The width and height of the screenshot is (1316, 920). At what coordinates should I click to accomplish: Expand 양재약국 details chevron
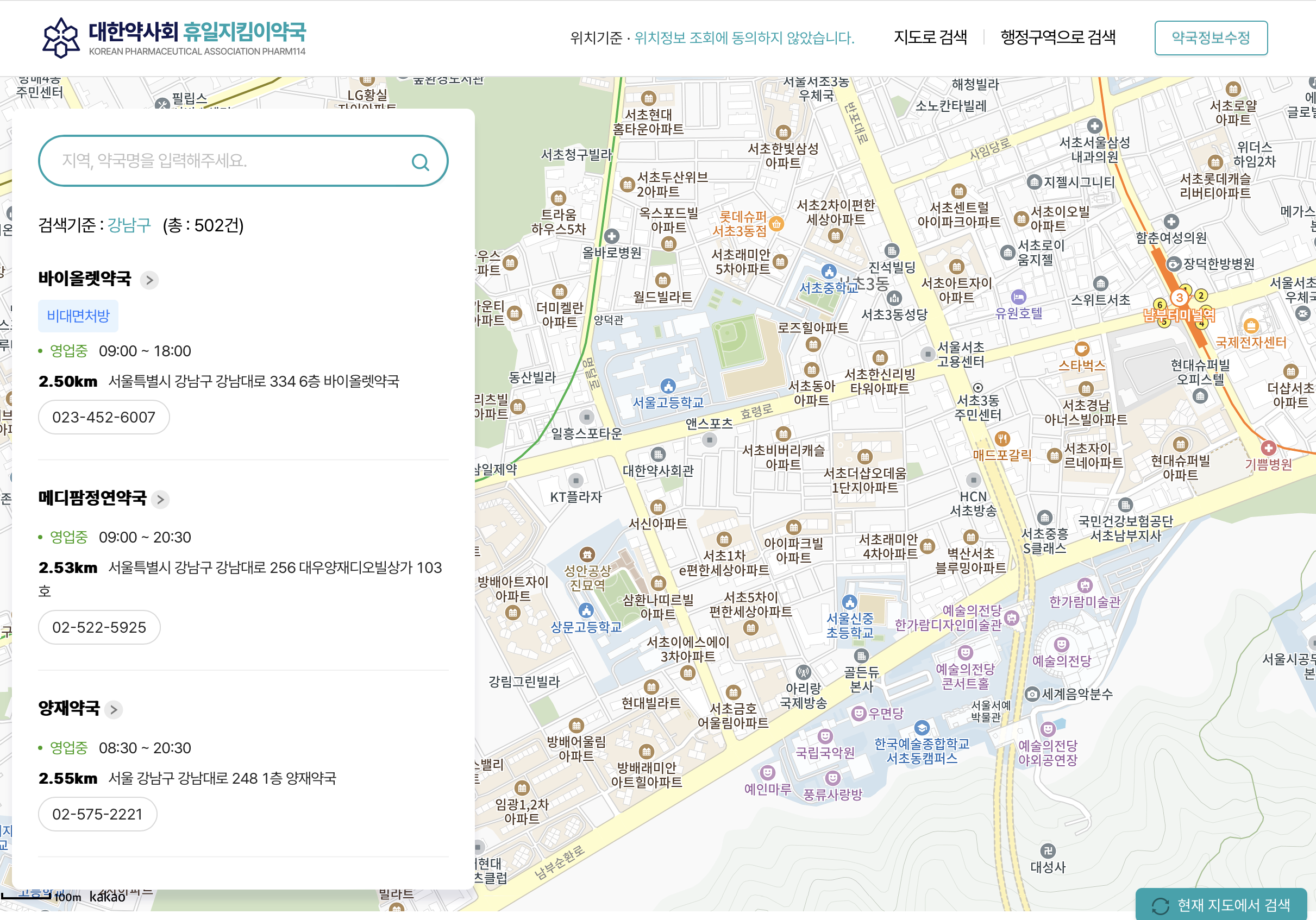pos(114,710)
